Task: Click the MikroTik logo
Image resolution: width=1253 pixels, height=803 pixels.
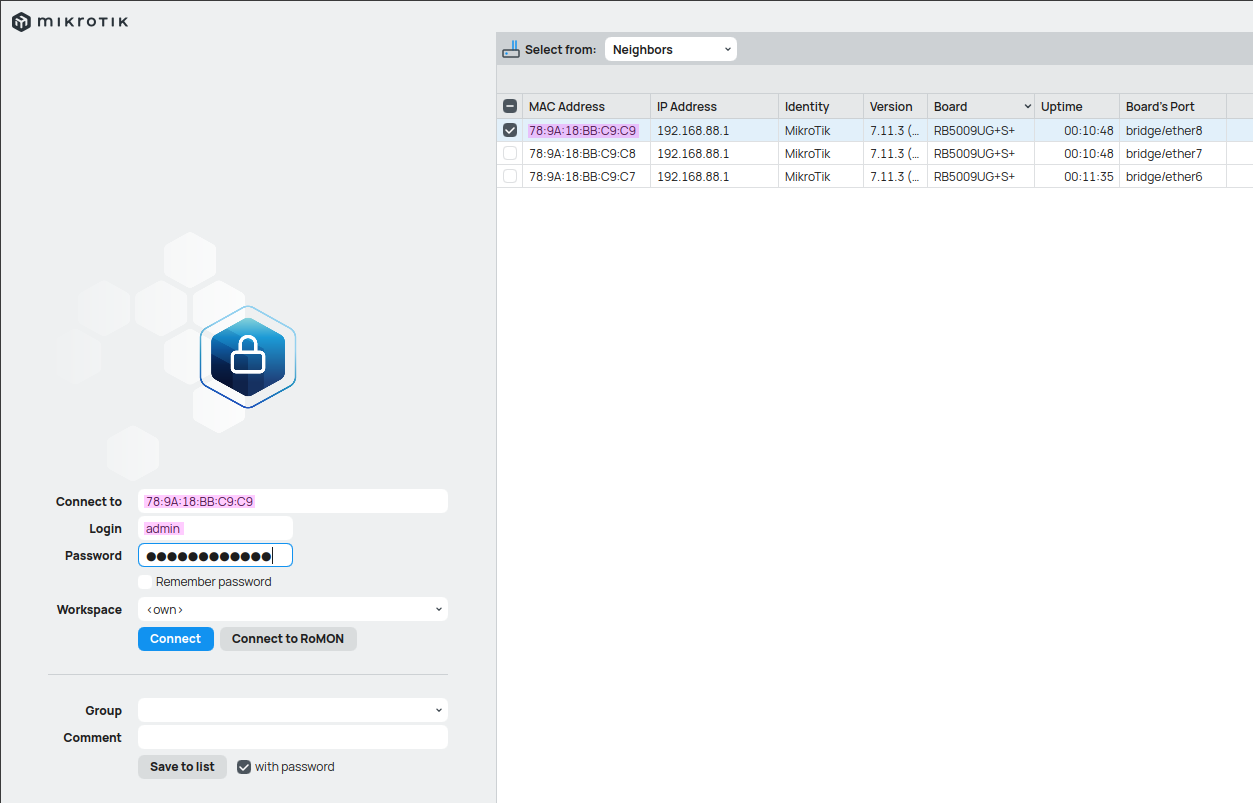Action: coord(70,21)
